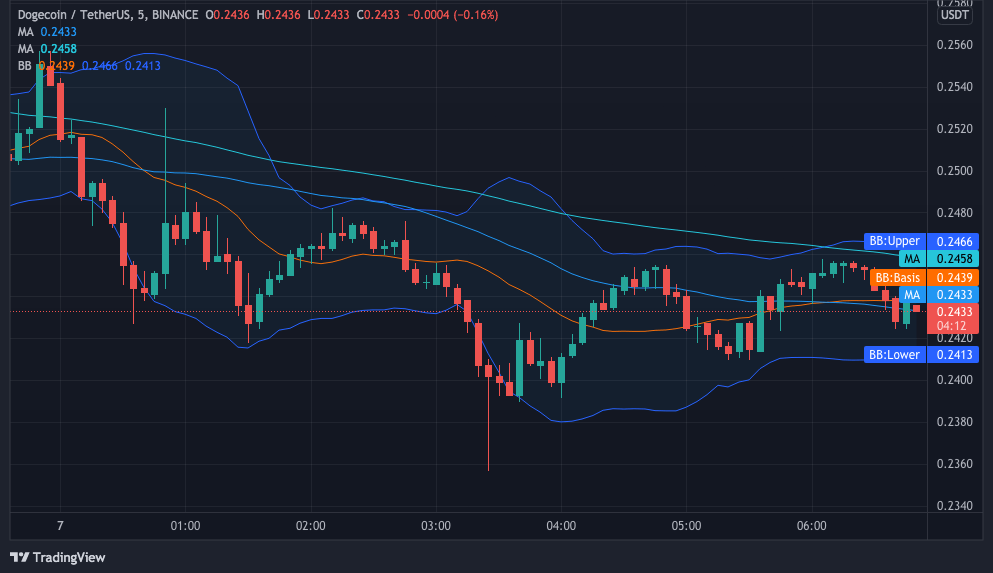Click the BB:Basis orange price label

pos(897,277)
